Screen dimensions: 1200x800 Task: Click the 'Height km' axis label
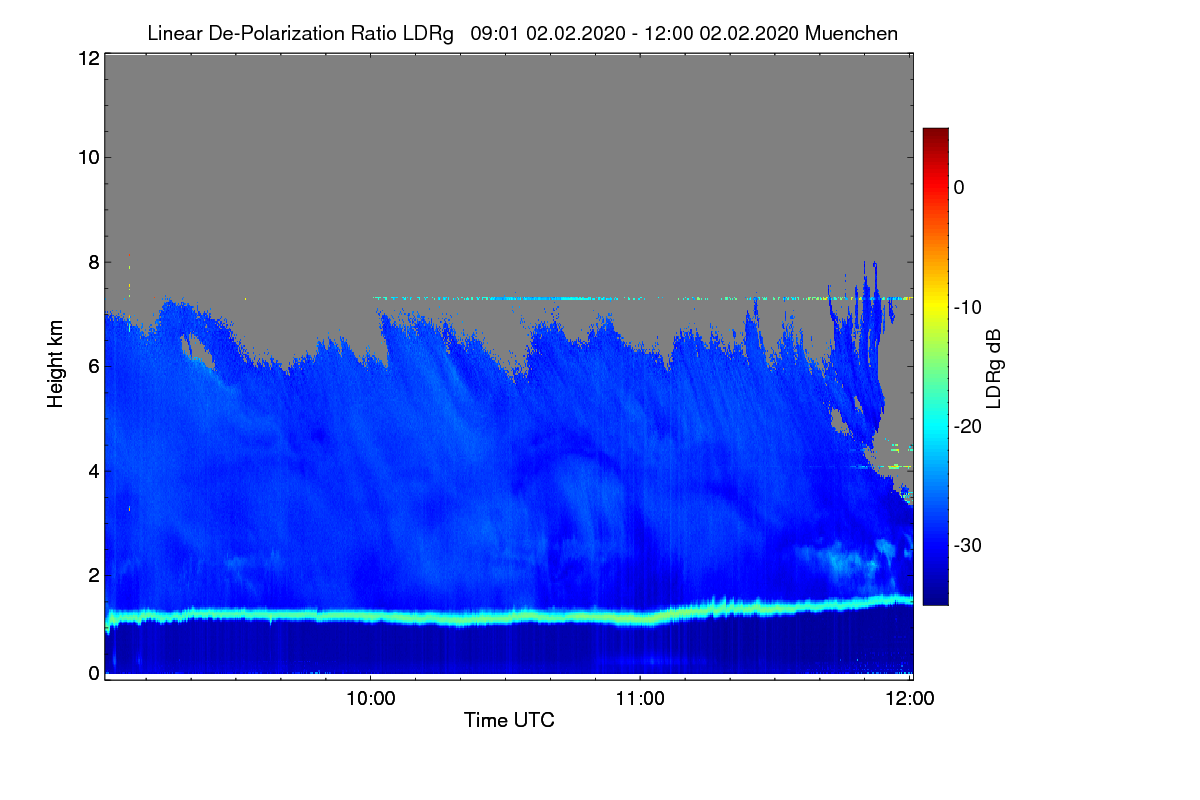(x=55, y=362)
